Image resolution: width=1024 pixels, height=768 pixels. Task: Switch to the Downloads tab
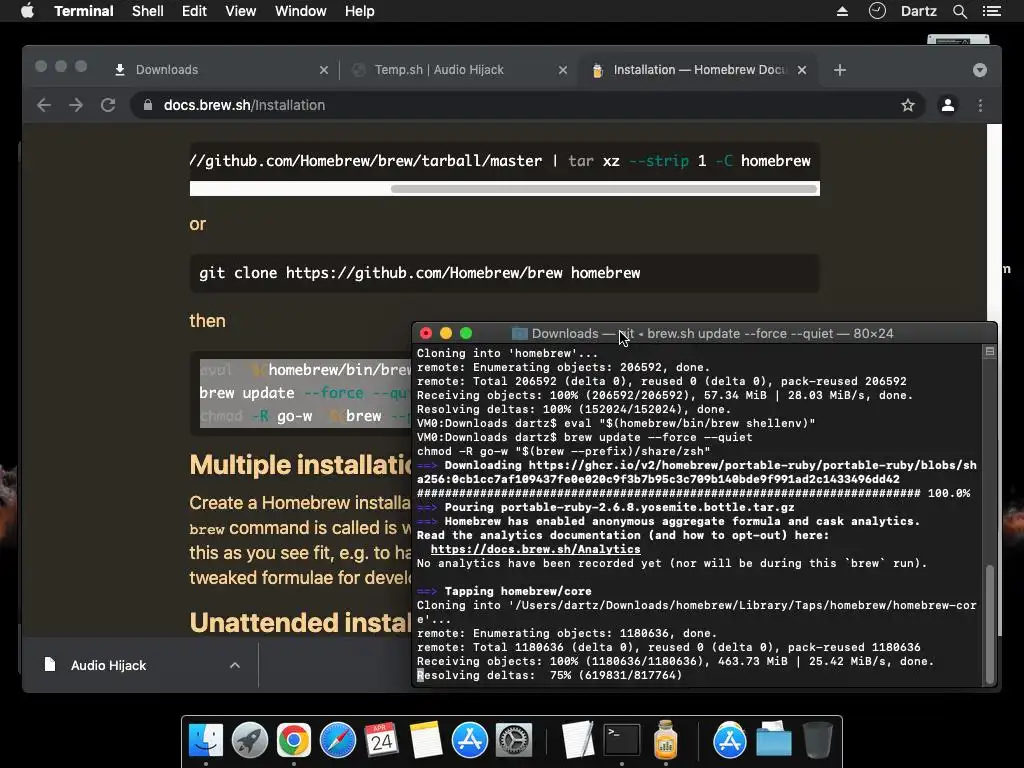click(216, 70)
